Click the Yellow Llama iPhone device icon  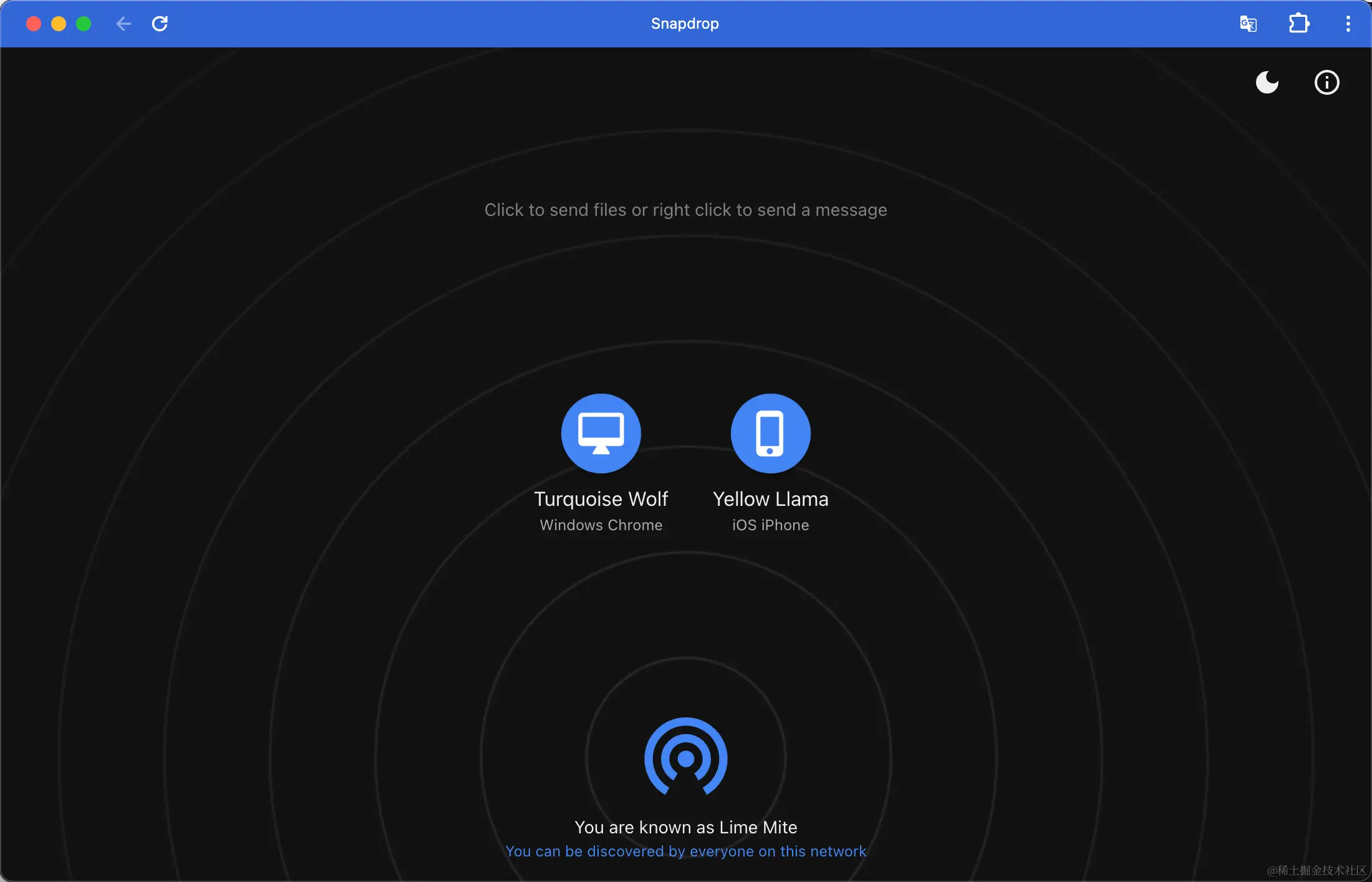[770, 433]
